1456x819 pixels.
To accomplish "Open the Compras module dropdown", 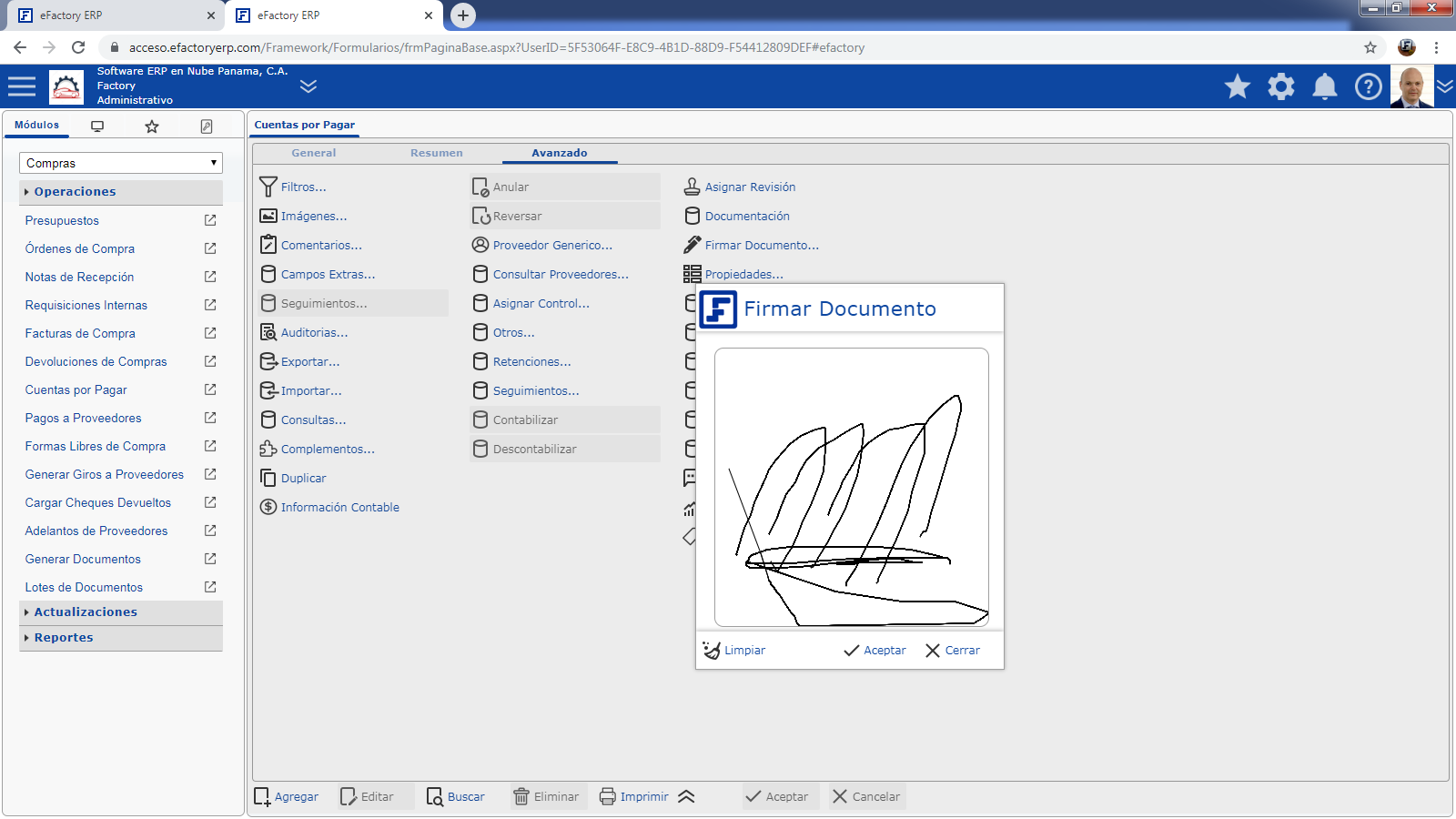I will [121, 163].
